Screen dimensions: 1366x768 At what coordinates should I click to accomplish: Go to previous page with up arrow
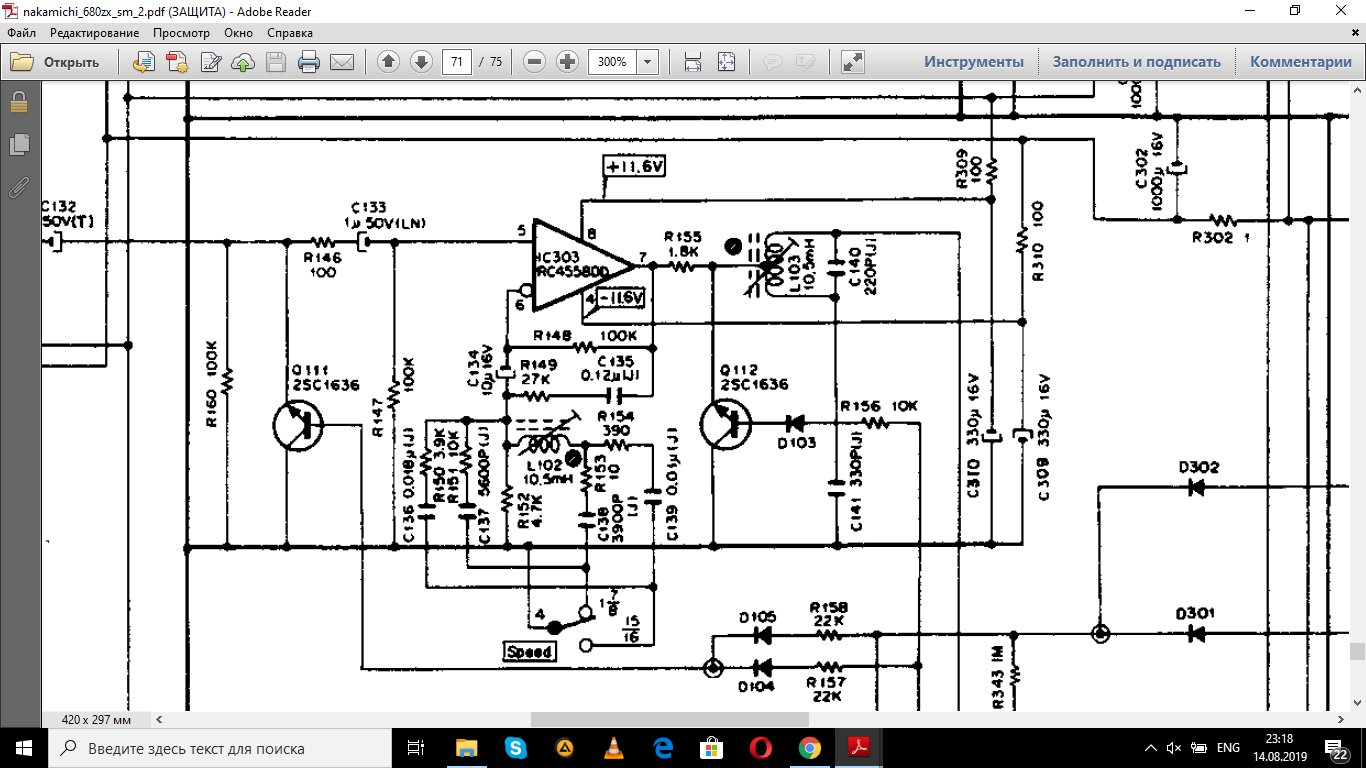tap(388, 62)
